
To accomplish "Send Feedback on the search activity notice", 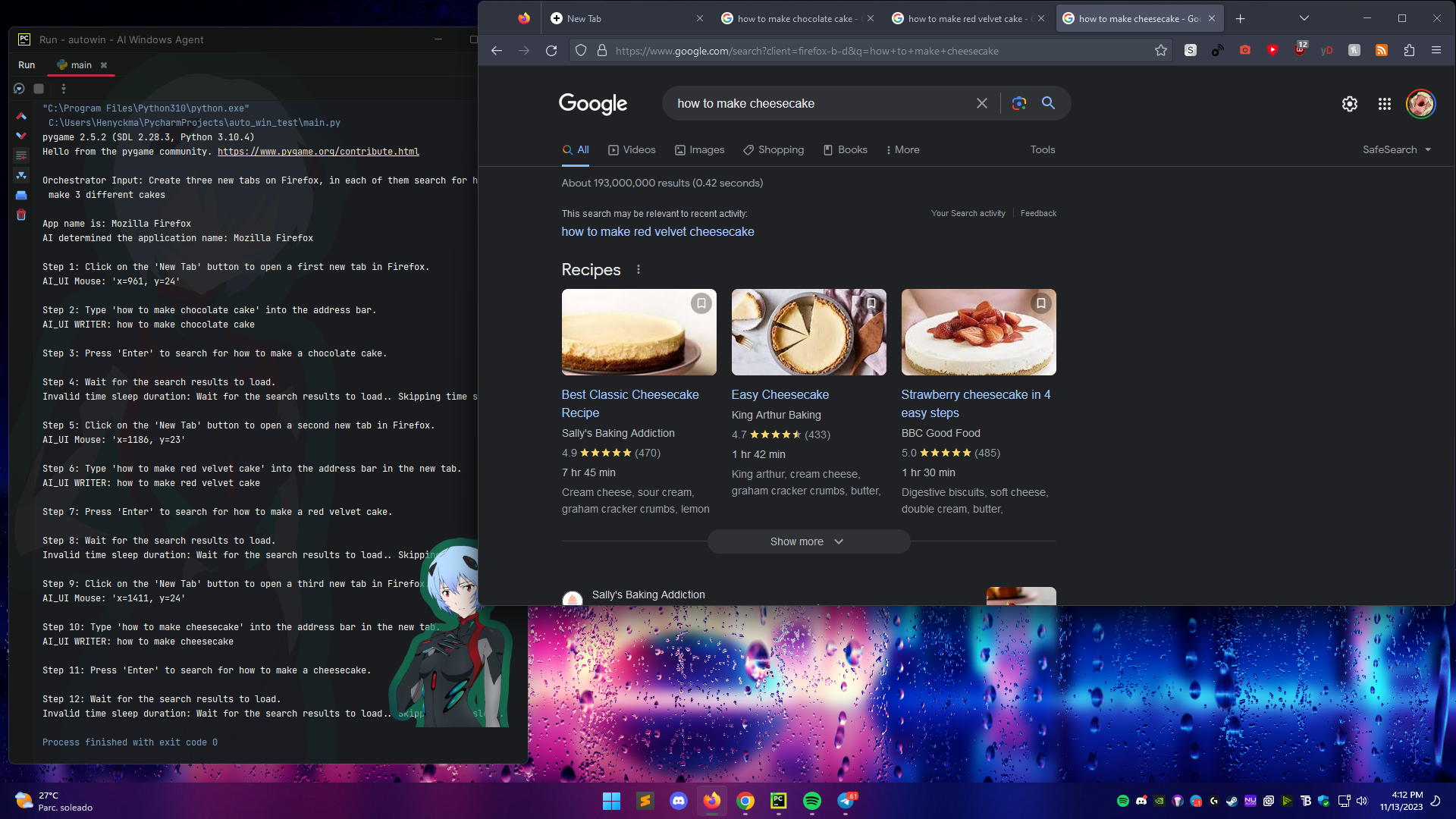I will 1037,213.
